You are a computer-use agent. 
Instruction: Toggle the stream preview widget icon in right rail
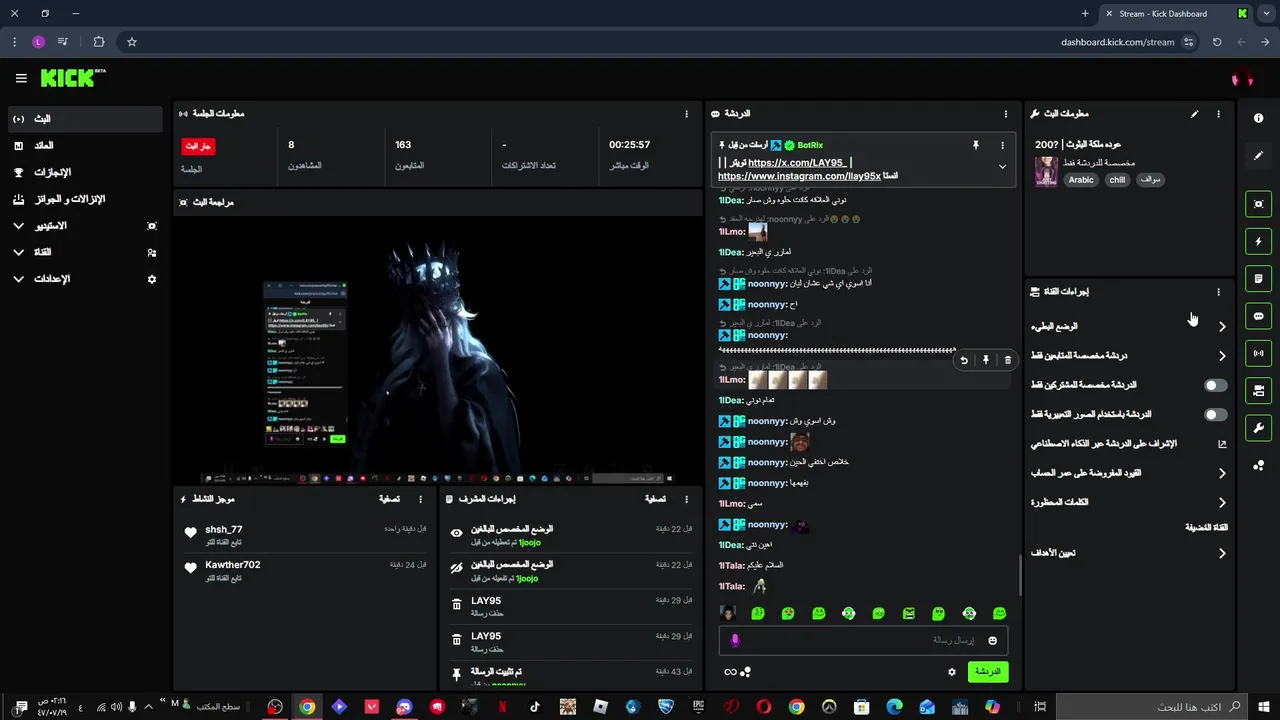click(x=1258, y=204)
